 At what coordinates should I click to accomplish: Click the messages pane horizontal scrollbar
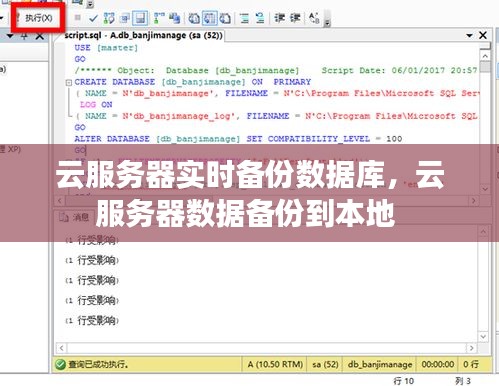coord(266,348)
